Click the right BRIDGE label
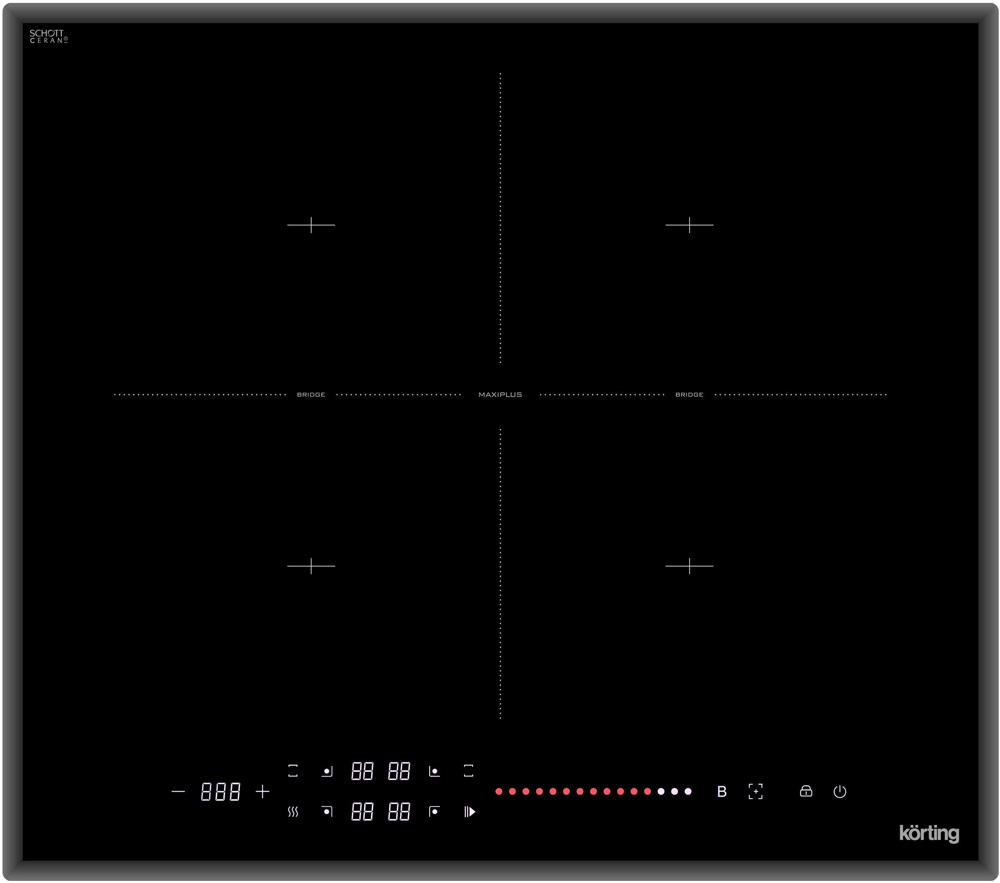The image size is (1000, 883). point(689,395)
